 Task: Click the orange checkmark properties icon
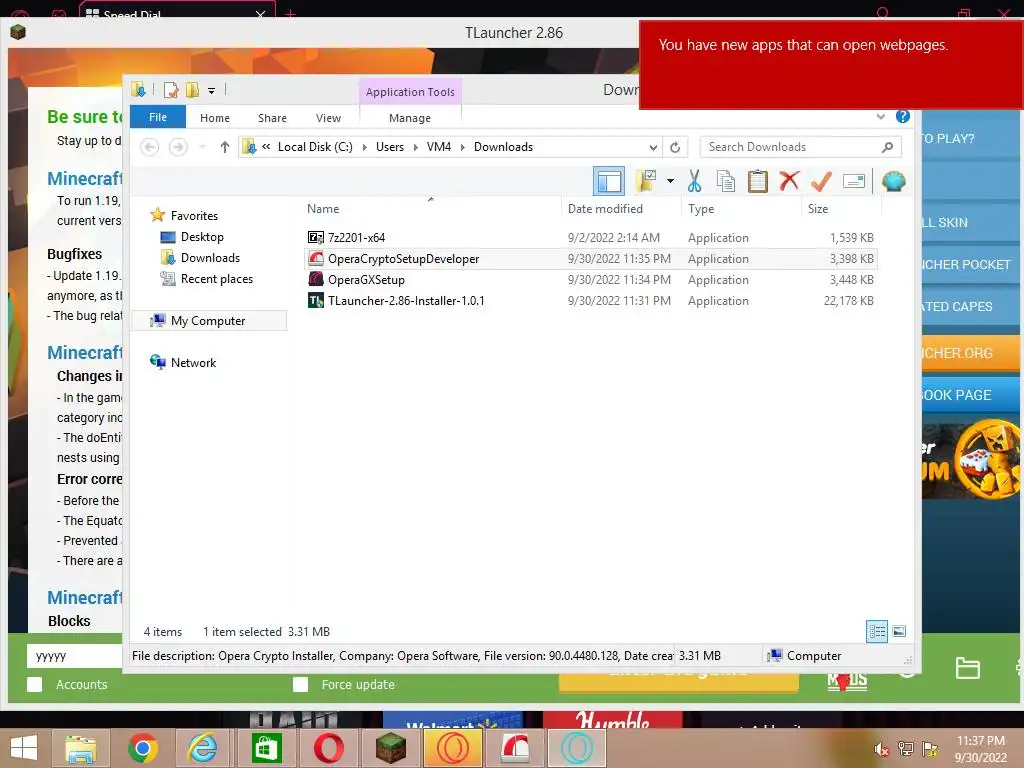click(x=821, y=181)
